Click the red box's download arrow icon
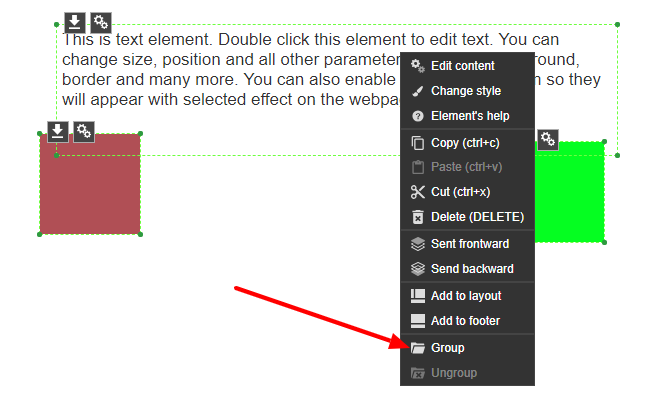665x395 pixels. [x=58, y=132]
